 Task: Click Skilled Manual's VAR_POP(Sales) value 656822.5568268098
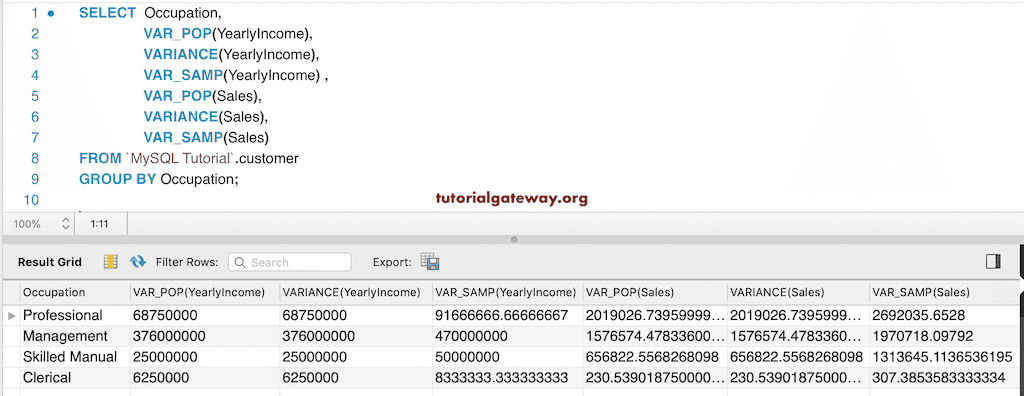(x=655, y=357)
